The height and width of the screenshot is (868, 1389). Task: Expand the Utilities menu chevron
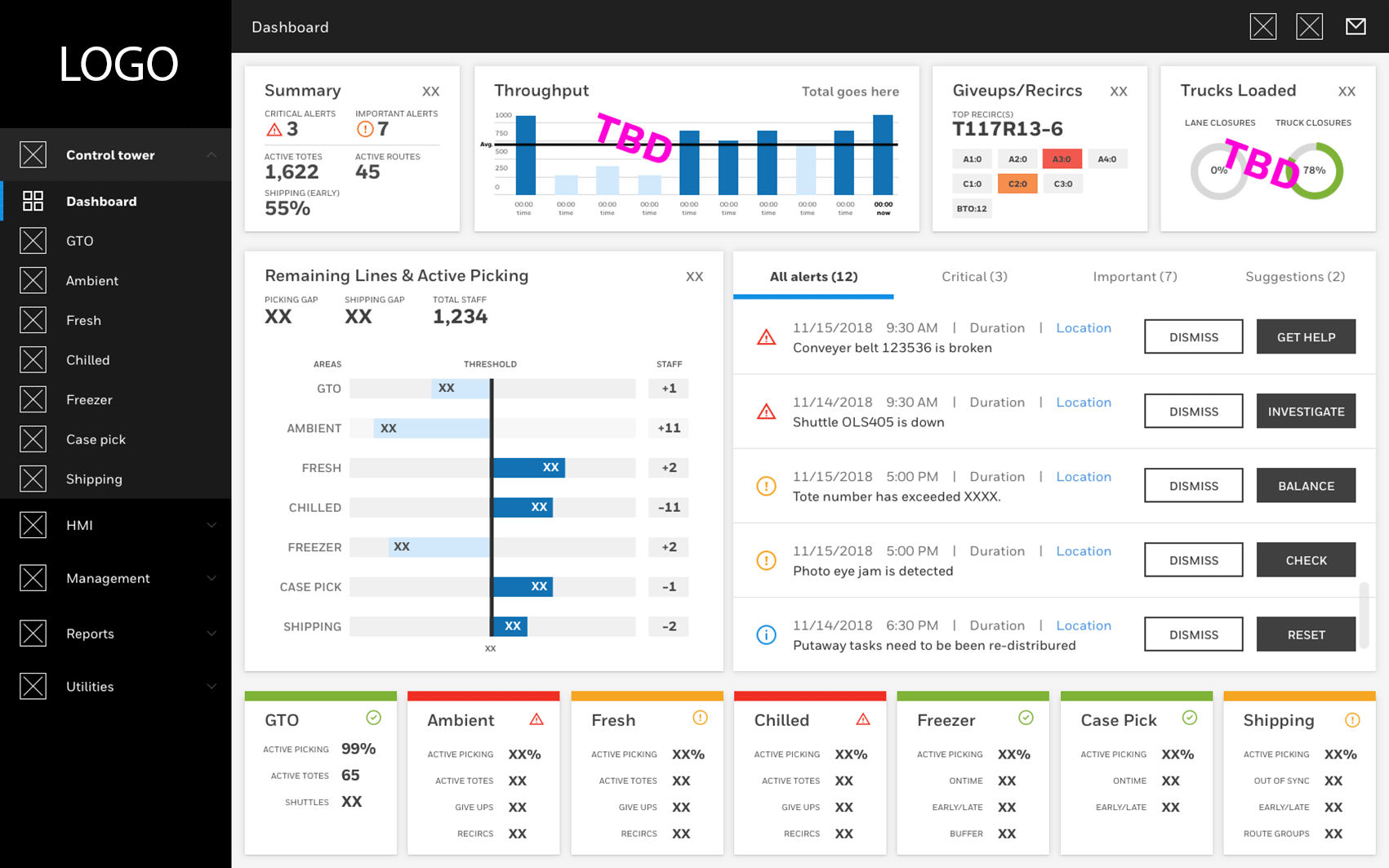211,687
